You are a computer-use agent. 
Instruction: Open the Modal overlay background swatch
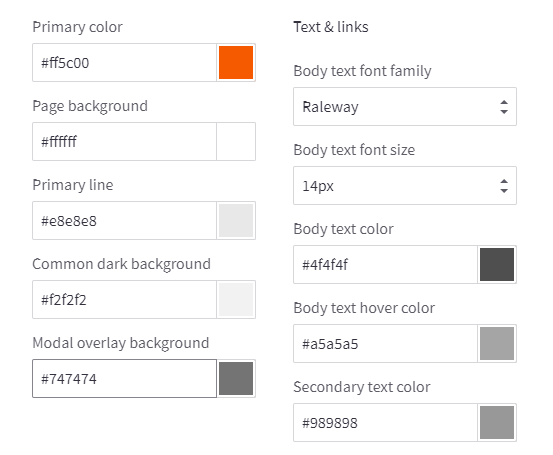pyautogui.click(x=236, y=378)
